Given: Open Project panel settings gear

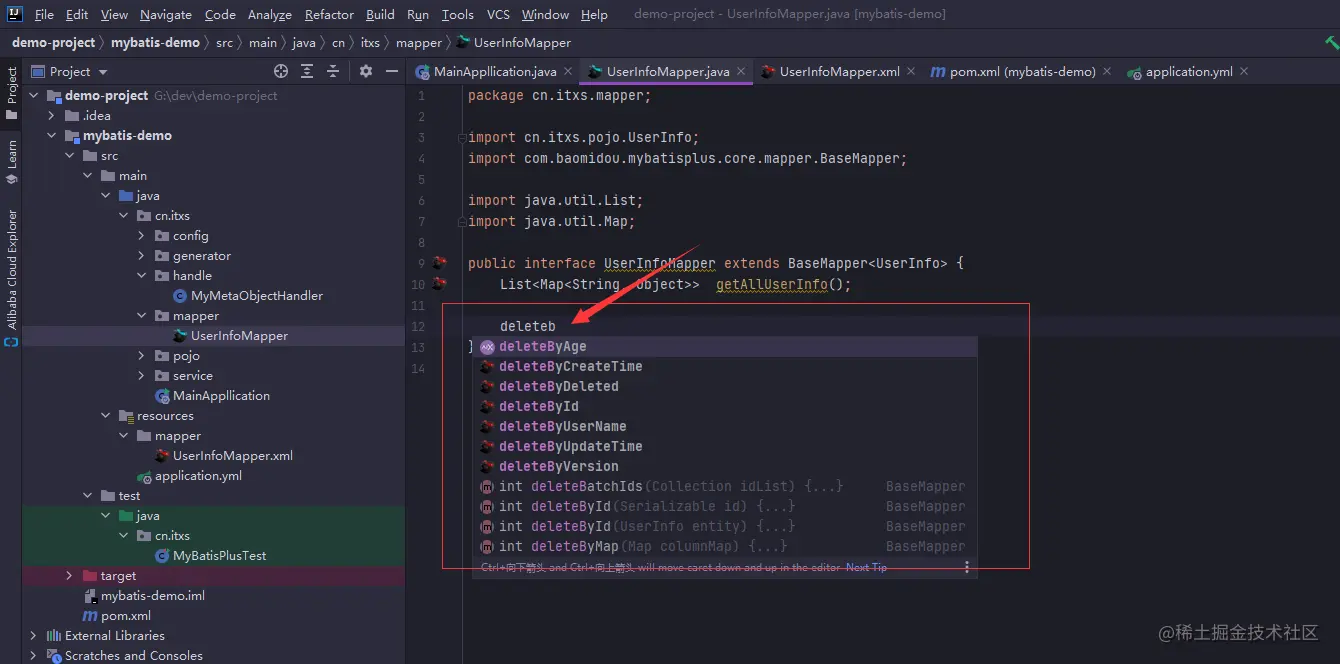Looking at the screenshot, I should click(x=366, y=72).
